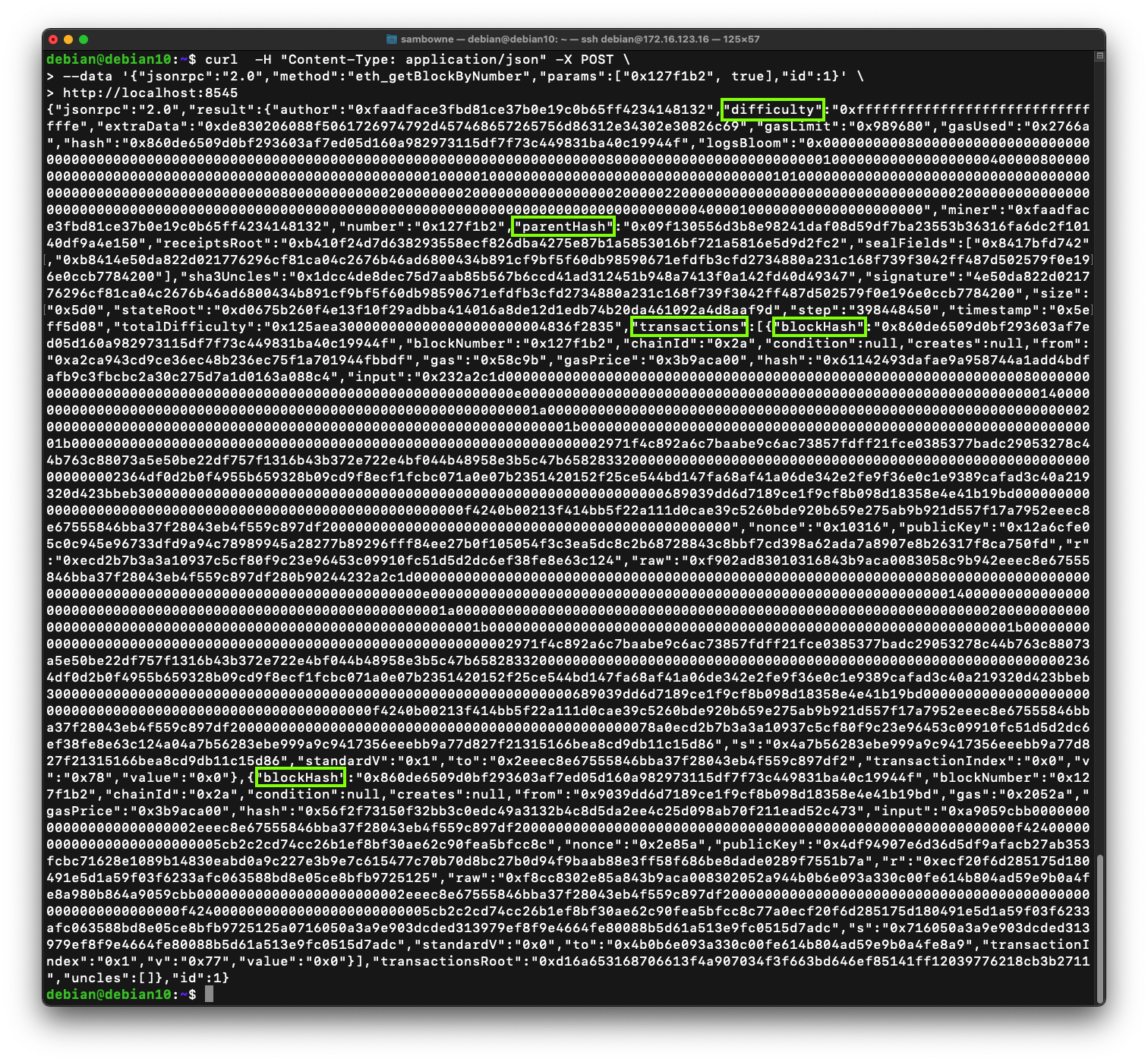Click the 'eth_getBlockByNumber' method name
The height and width of the screenshot is (1062, 1148).
[x=439, y=76]
